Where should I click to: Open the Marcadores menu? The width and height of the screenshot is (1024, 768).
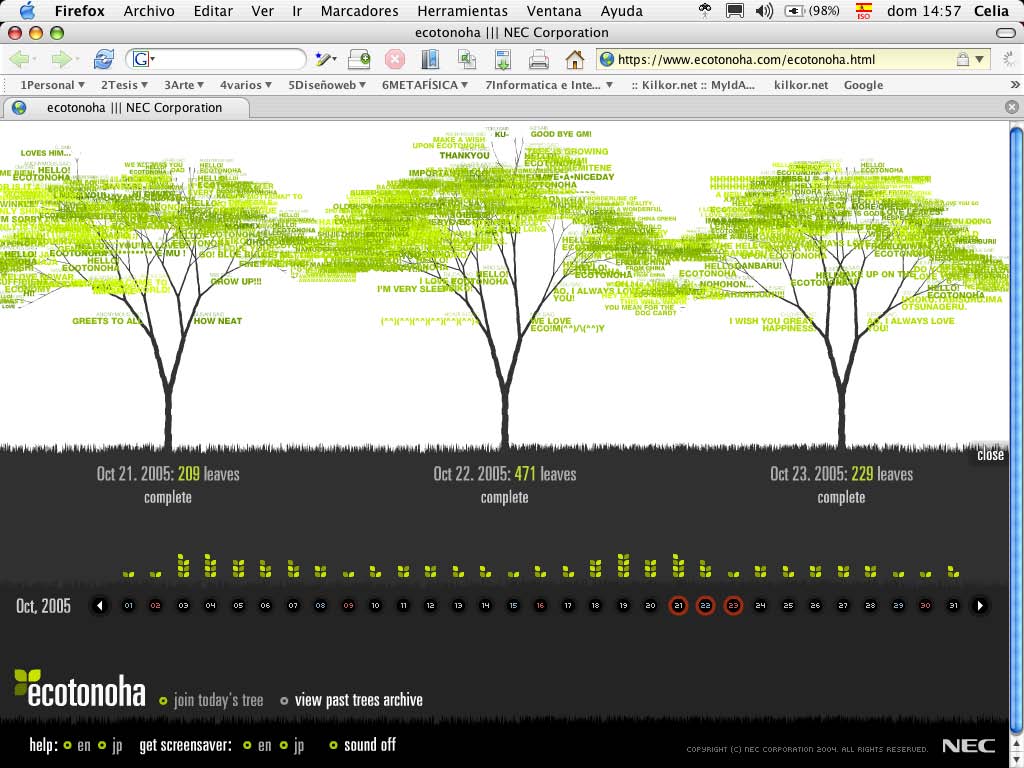[359, 11]
